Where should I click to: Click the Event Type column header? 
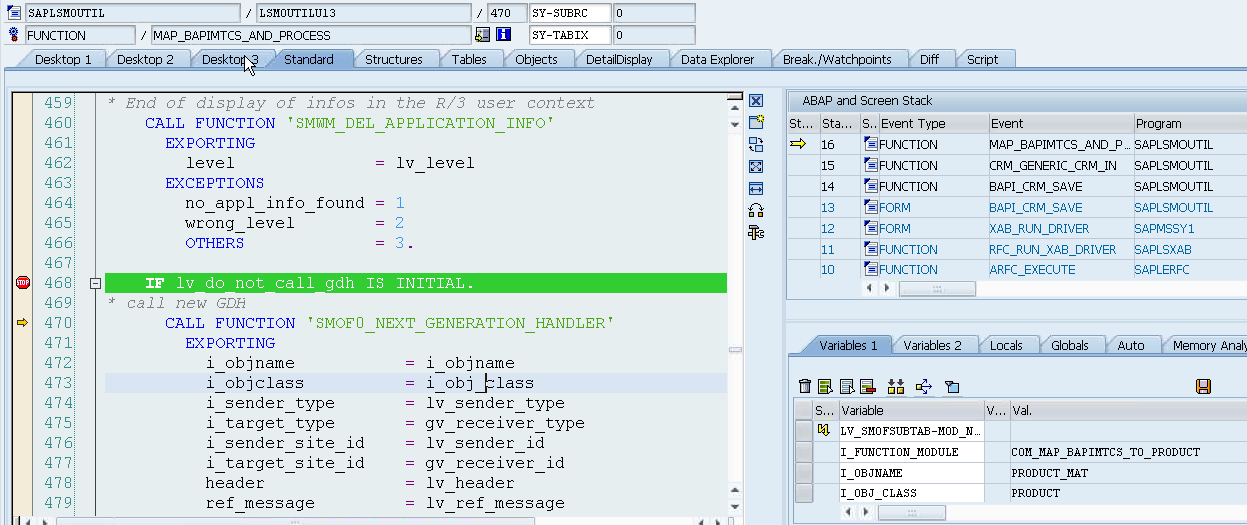pyautogui.click(x=932, y=124)
